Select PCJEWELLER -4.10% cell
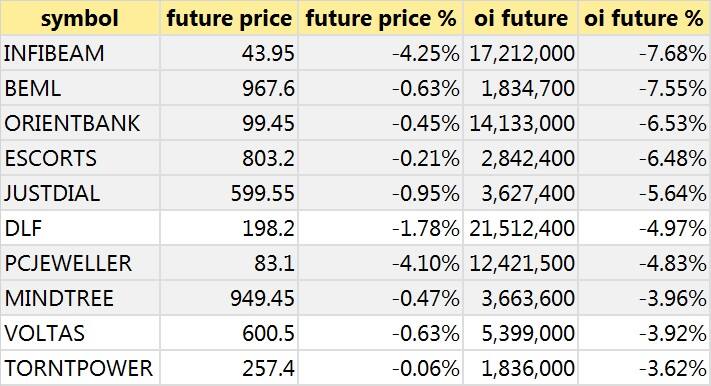This screenshot has width=711, height=386. [x=380, y=263]
